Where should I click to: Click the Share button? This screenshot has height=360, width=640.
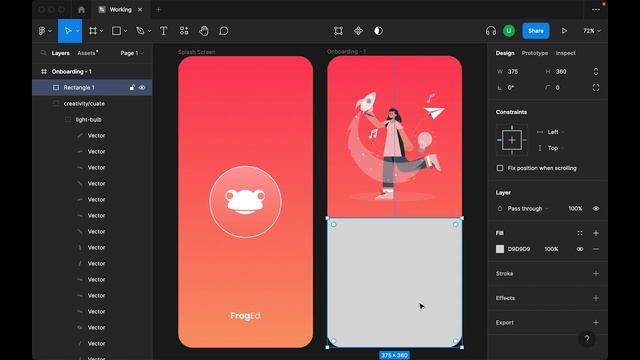click(536, 31)
